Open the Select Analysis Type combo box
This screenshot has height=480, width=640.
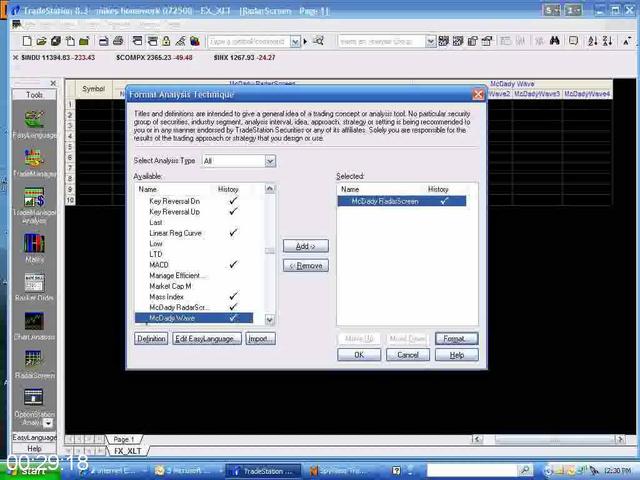tap(239, 161)
